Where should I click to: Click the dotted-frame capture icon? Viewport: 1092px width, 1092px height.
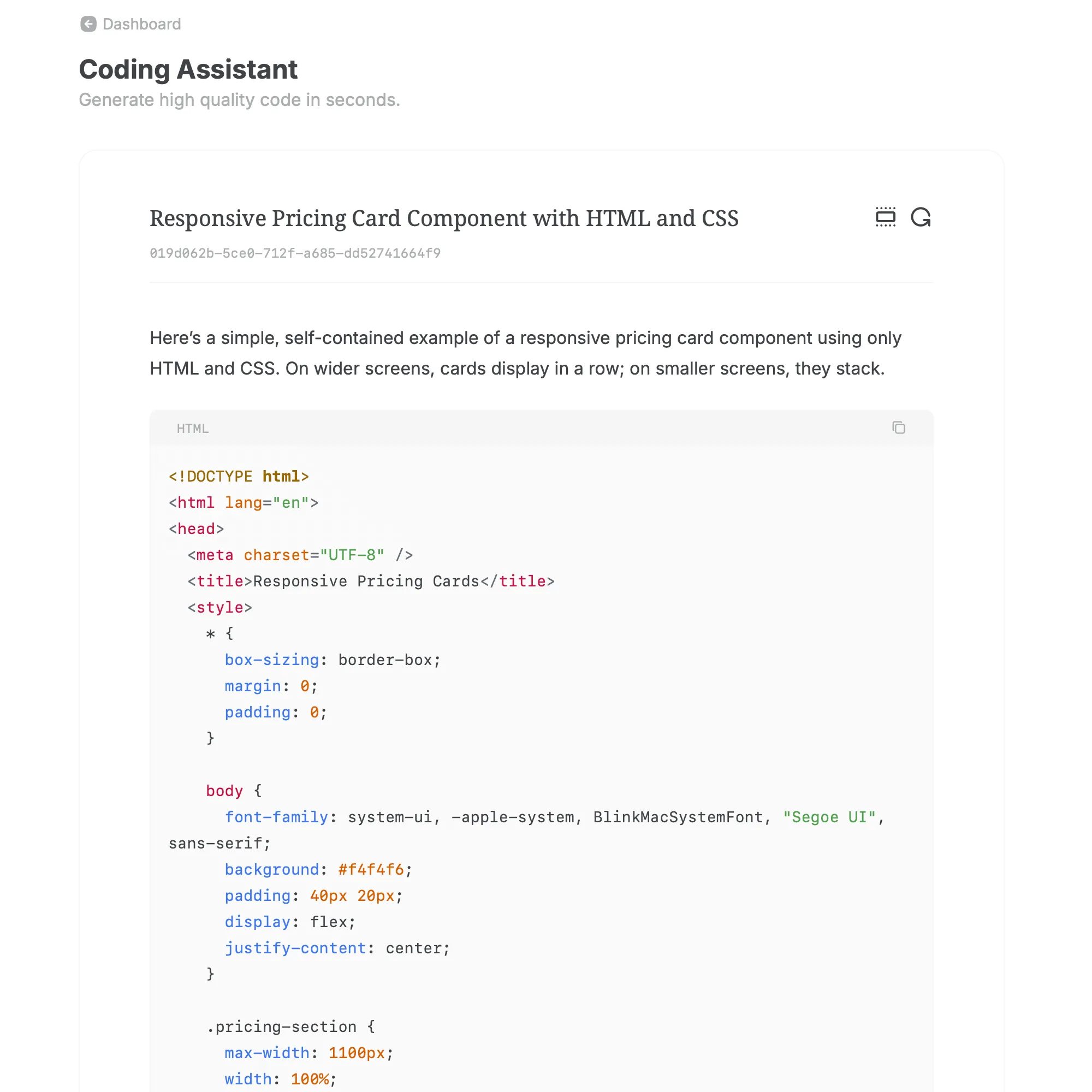point(885,217)
